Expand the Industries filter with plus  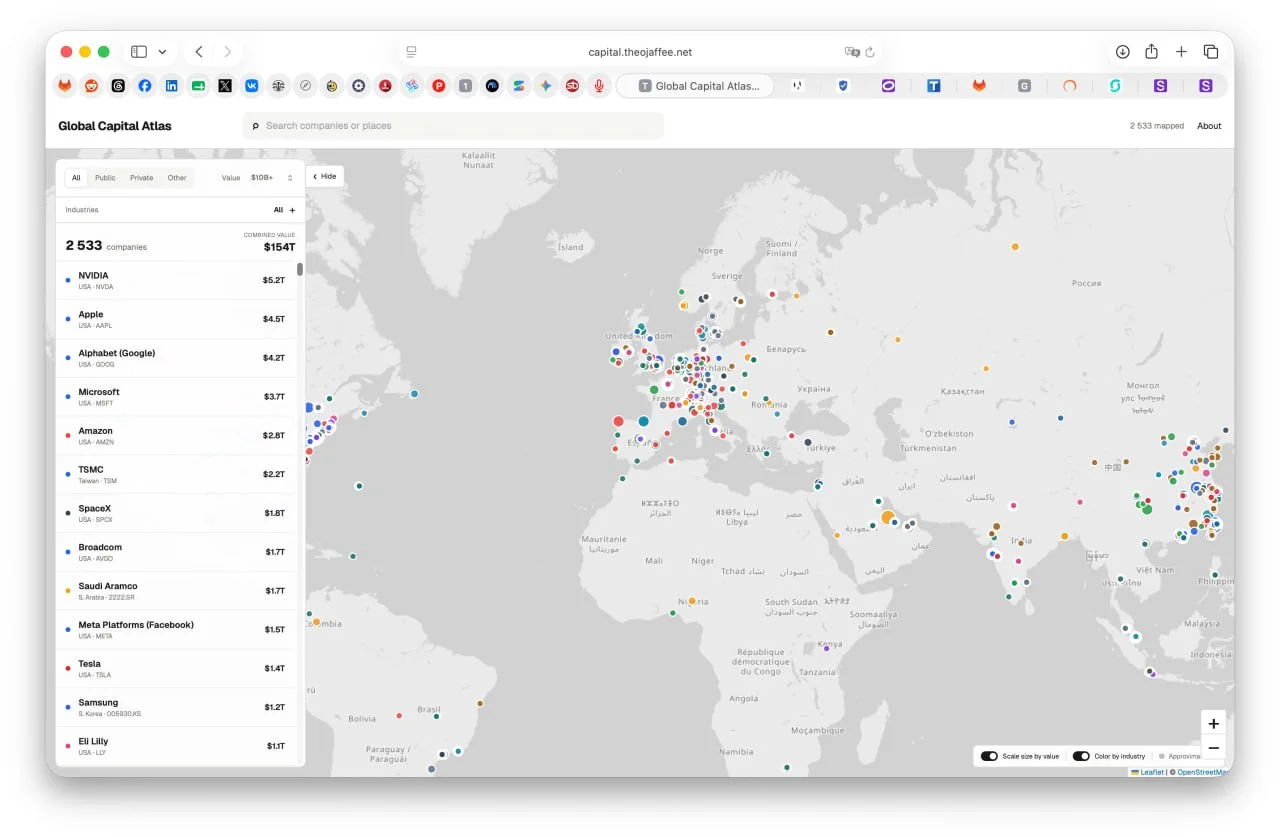[x=292, y=210]
